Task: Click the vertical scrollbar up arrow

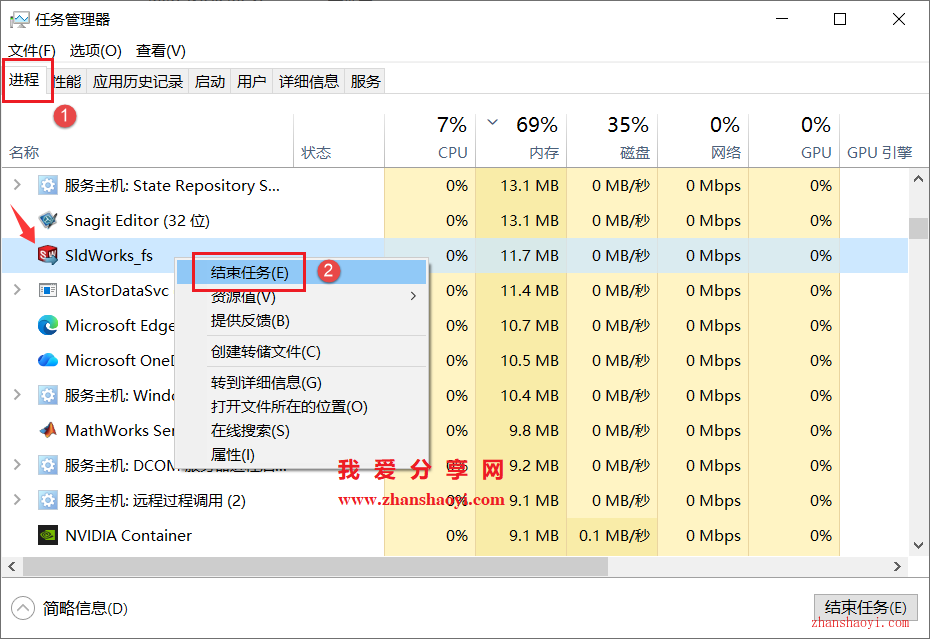Action: point(919,179)
